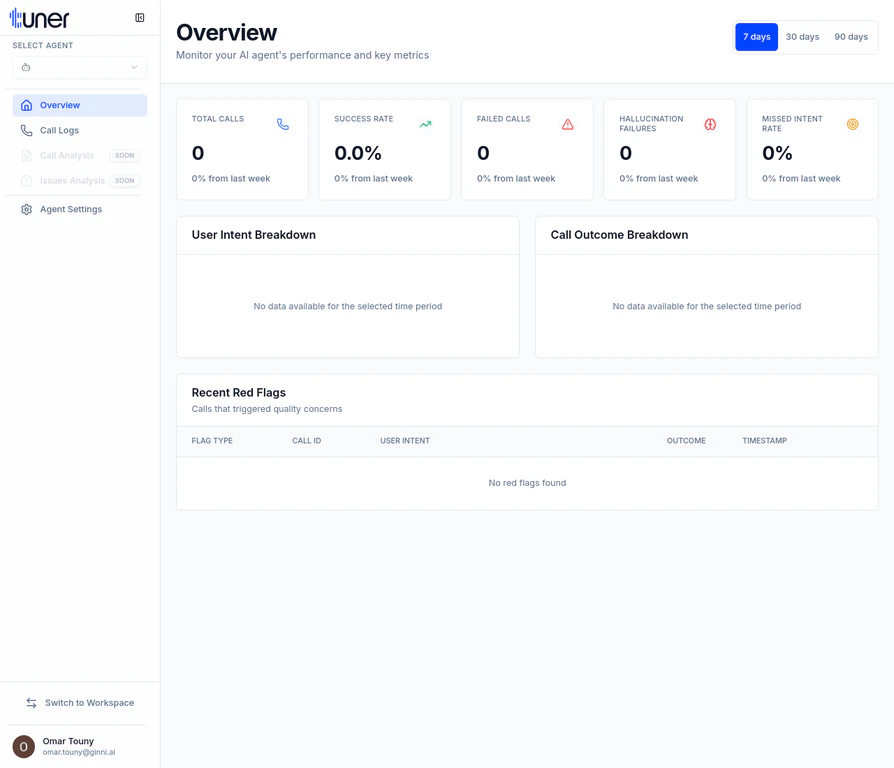This screenshot has height=768, width=894.
Task: Collapse the sidebar using the panel icon
Action: click(x=139, y=17)
